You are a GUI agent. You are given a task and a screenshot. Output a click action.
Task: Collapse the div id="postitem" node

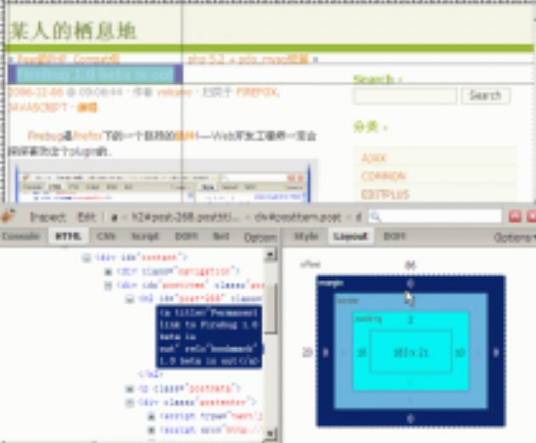click(x=108, y=285)
